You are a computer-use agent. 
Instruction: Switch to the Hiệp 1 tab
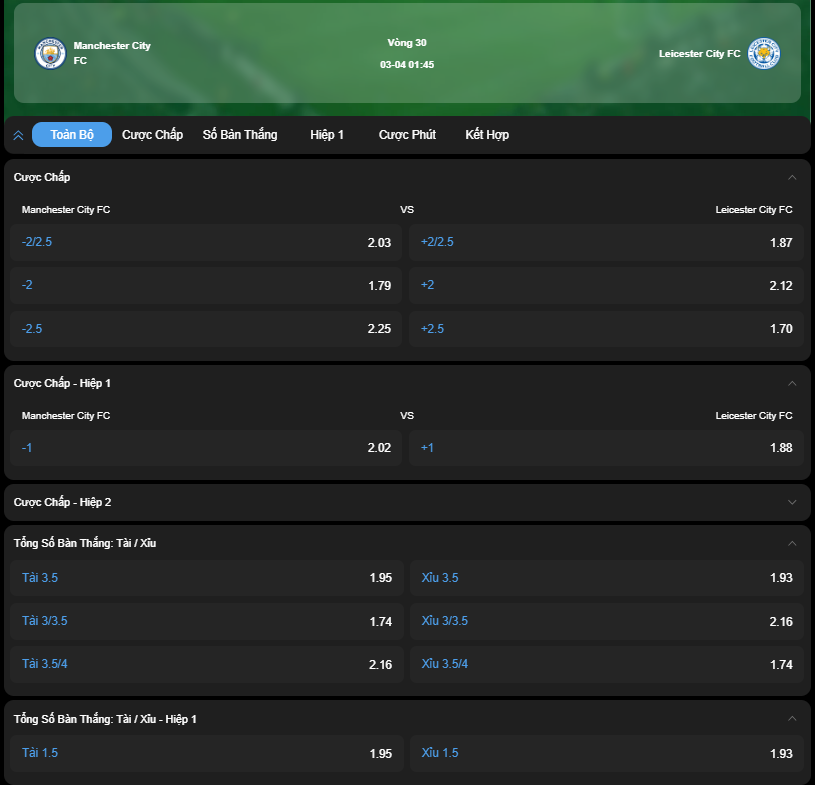[x=327, y=135]
